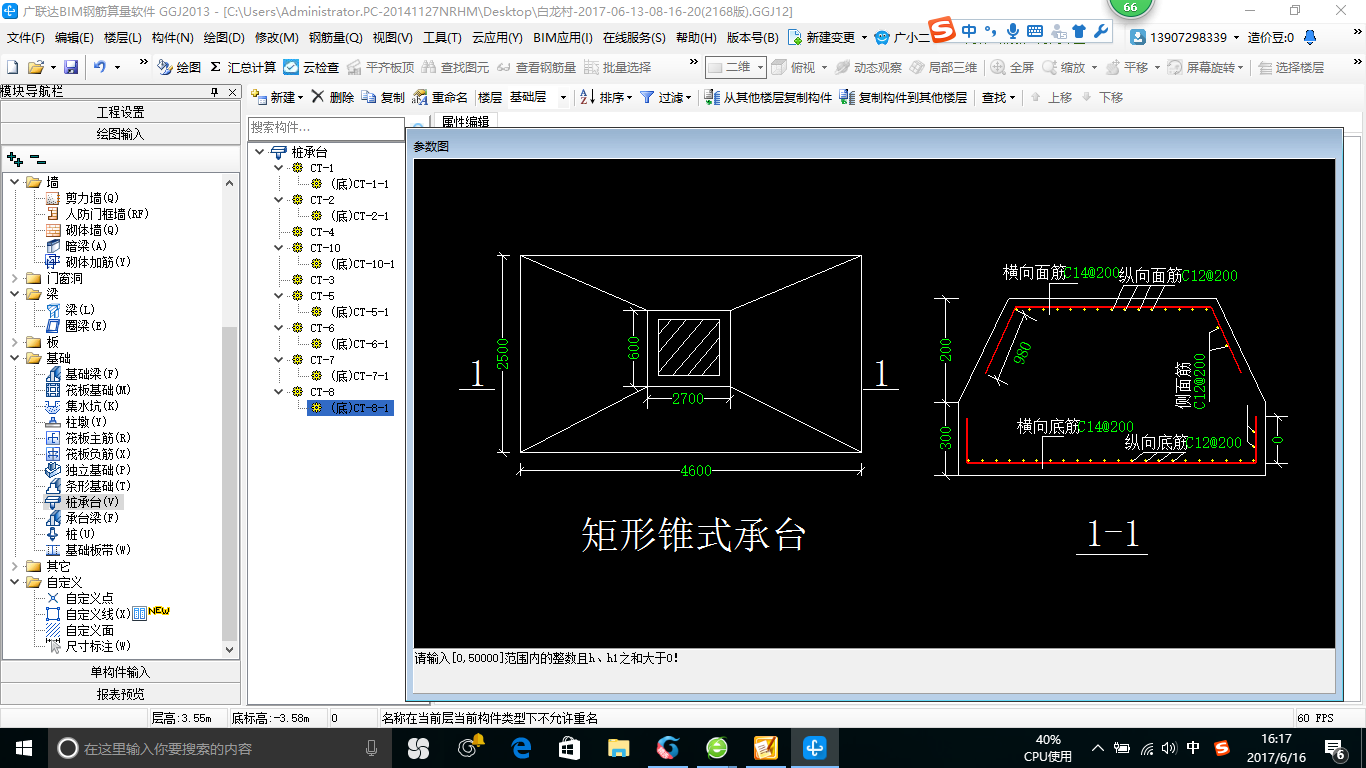Switch to the 属性编辑 tab

(x=465, y=121)
